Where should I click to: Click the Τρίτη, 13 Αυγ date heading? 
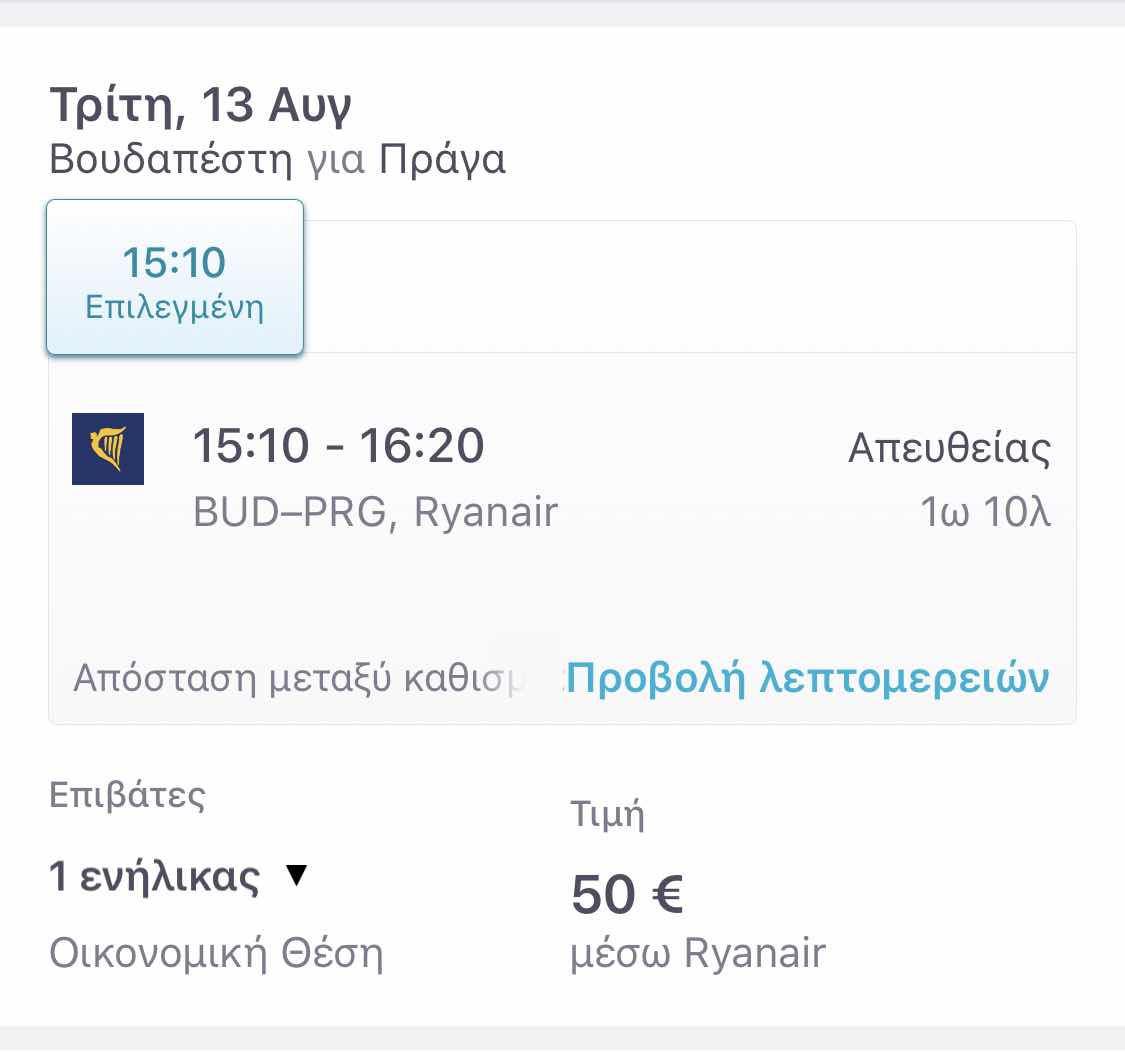pos(200,105)
